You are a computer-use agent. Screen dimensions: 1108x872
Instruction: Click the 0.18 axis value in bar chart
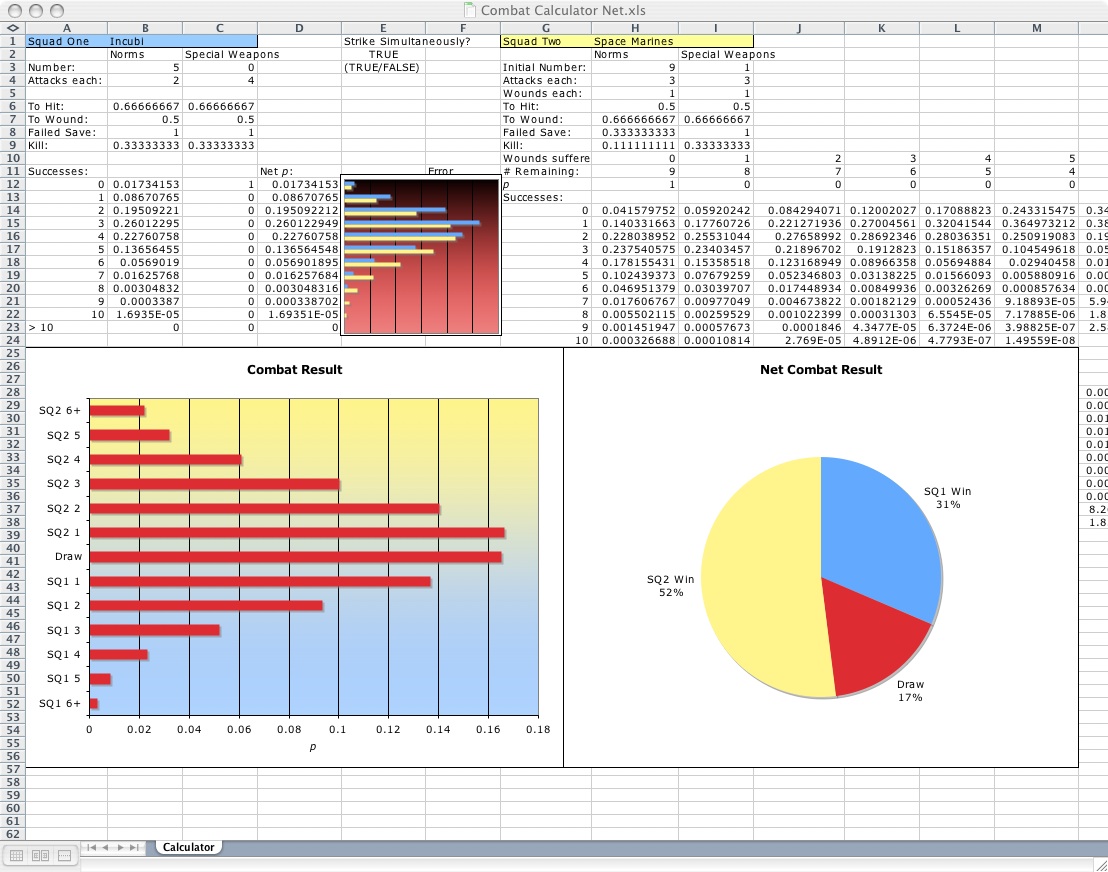(538, 729)
